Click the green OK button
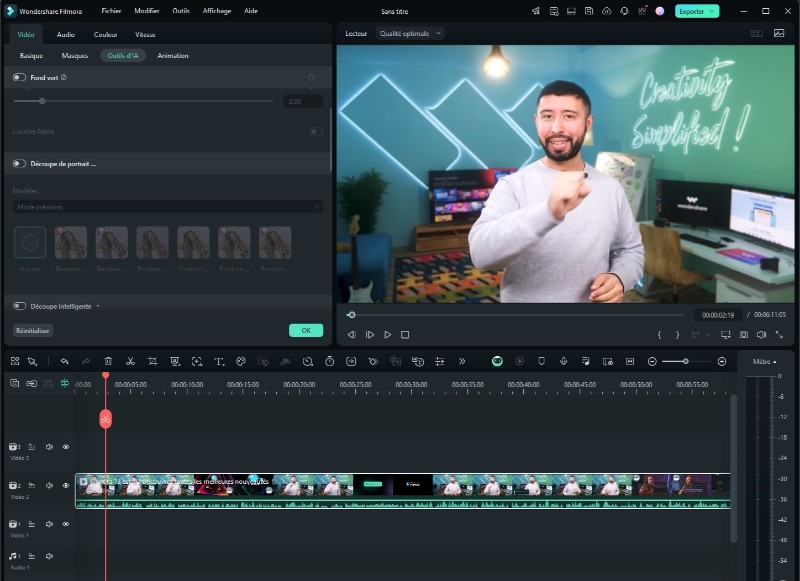Image resolution: width=800 pixels, height=581 pixels. click(306, 331)
